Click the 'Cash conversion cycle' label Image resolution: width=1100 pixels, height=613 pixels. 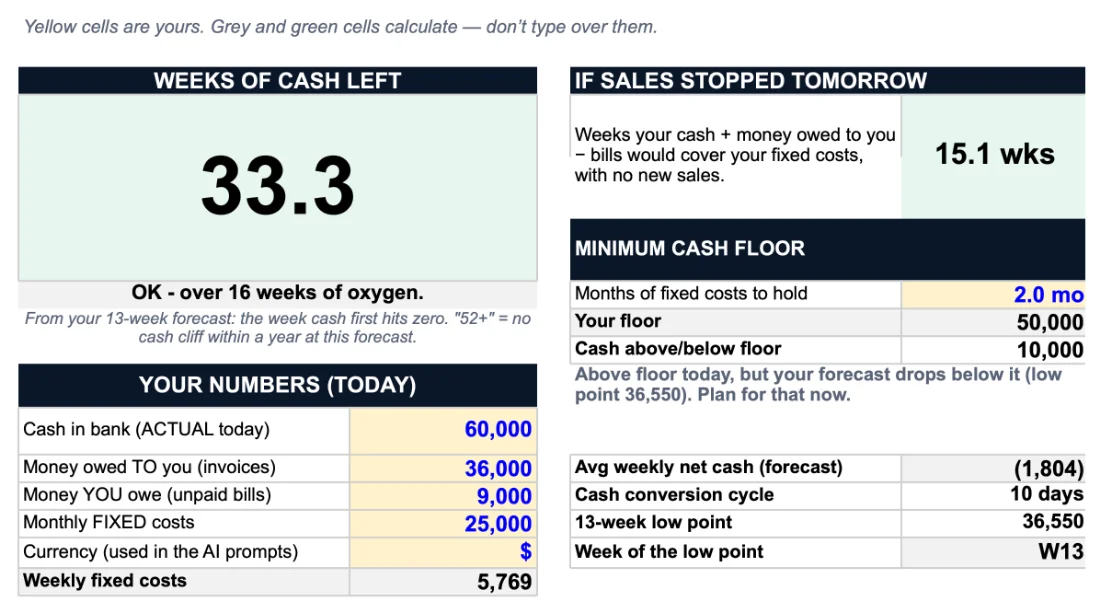pyautogui.click(x=674, y=494)
